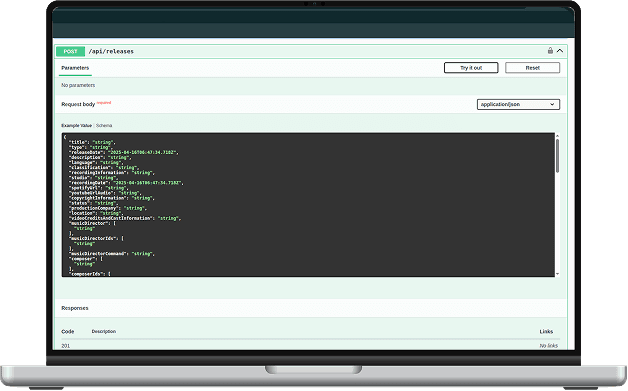Click the "classification" line in the JSON example
Screen dimensions: 628x391
104,167
